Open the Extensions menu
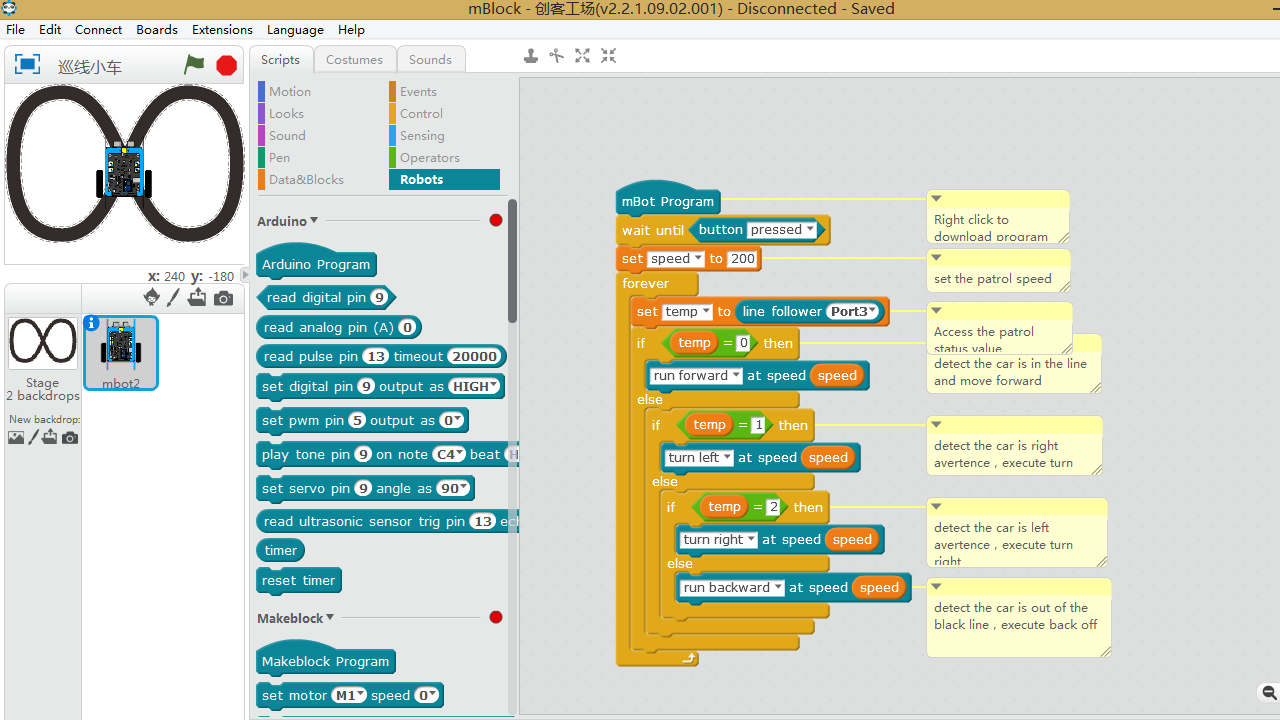 click(x=222, y=30)
